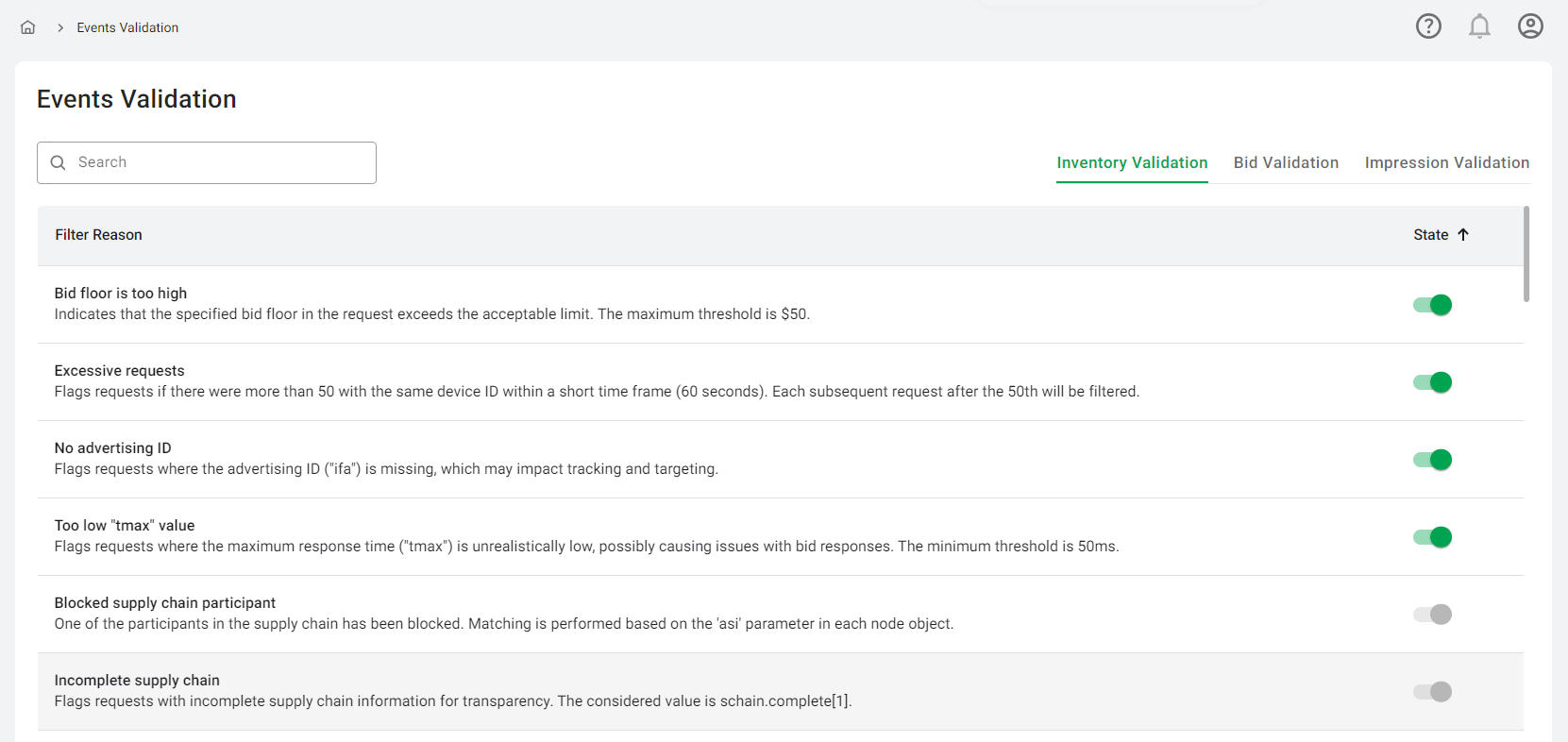Toggle off Too low tmax value filter
Screen dimensions: 1568x742
1432,537
